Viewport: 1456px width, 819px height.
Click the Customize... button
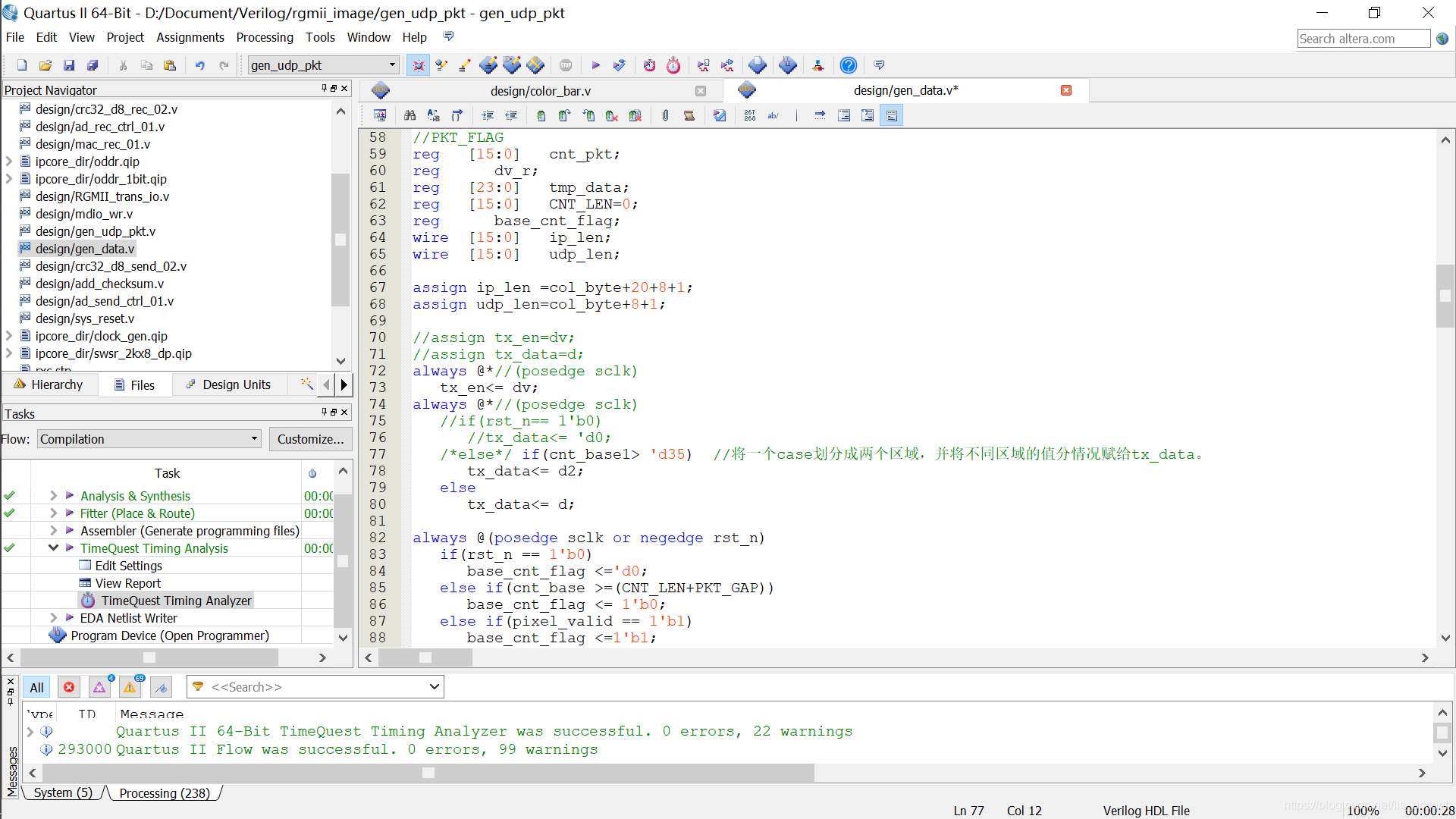(310, 439)
